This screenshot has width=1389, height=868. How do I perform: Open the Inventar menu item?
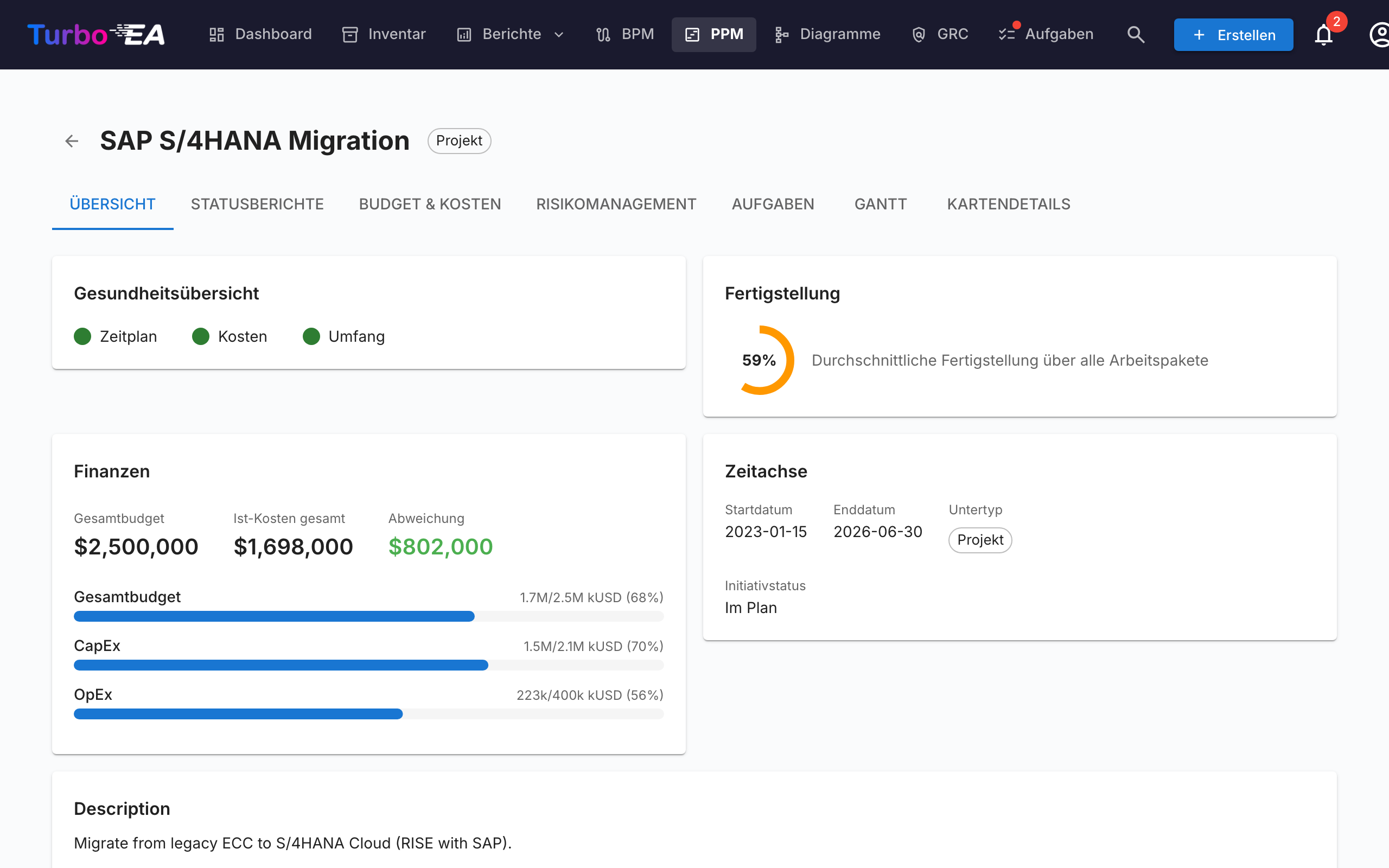(x=384, y=34)
